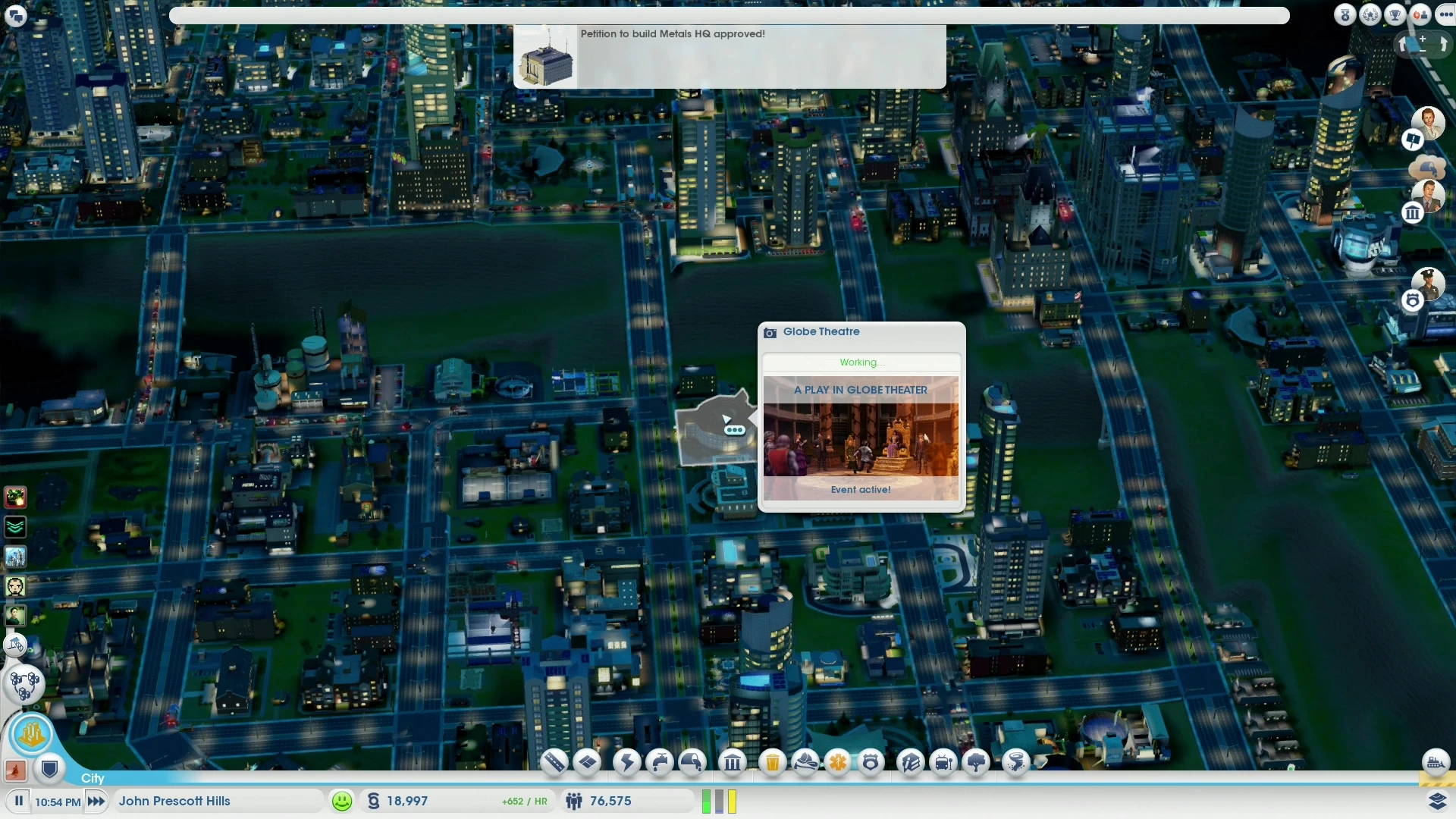1456x819 pixels.
Task: Click the speech bubble over Globe Theatre
Action: 734,429
